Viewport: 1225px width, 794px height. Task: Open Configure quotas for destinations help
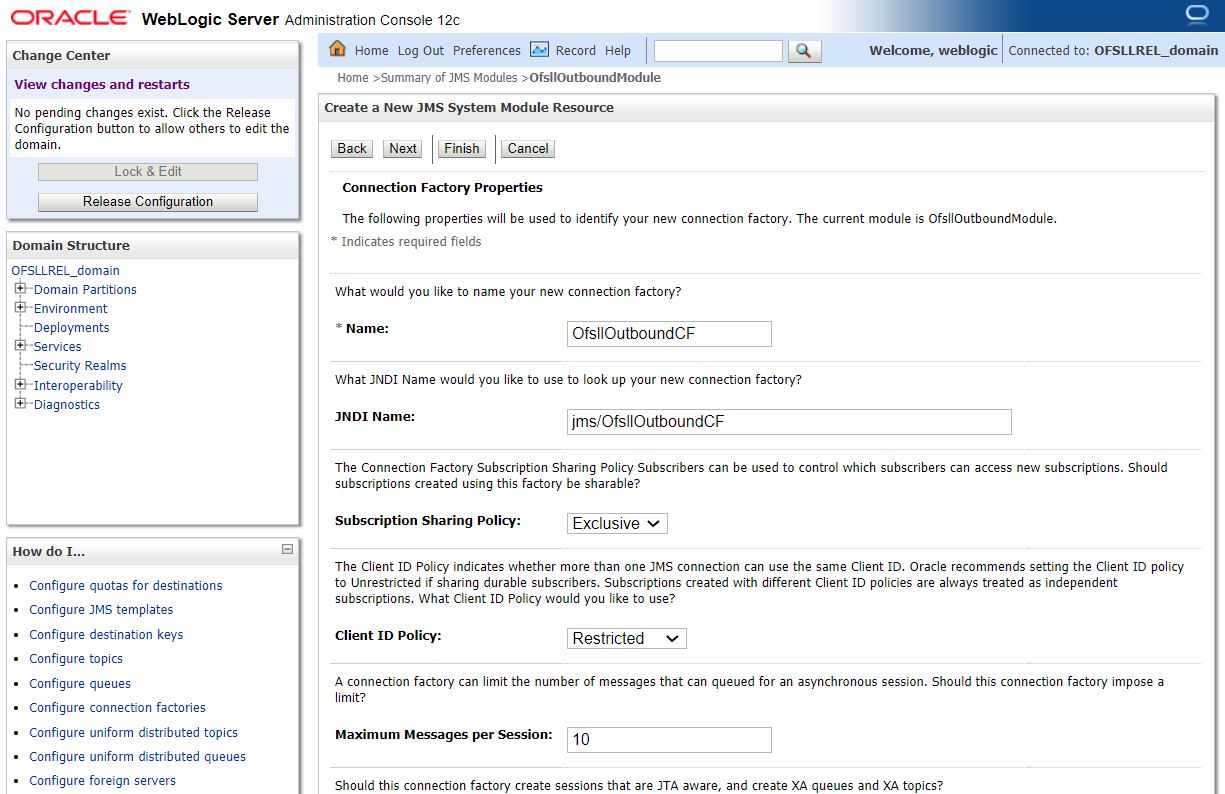[126, 585]
